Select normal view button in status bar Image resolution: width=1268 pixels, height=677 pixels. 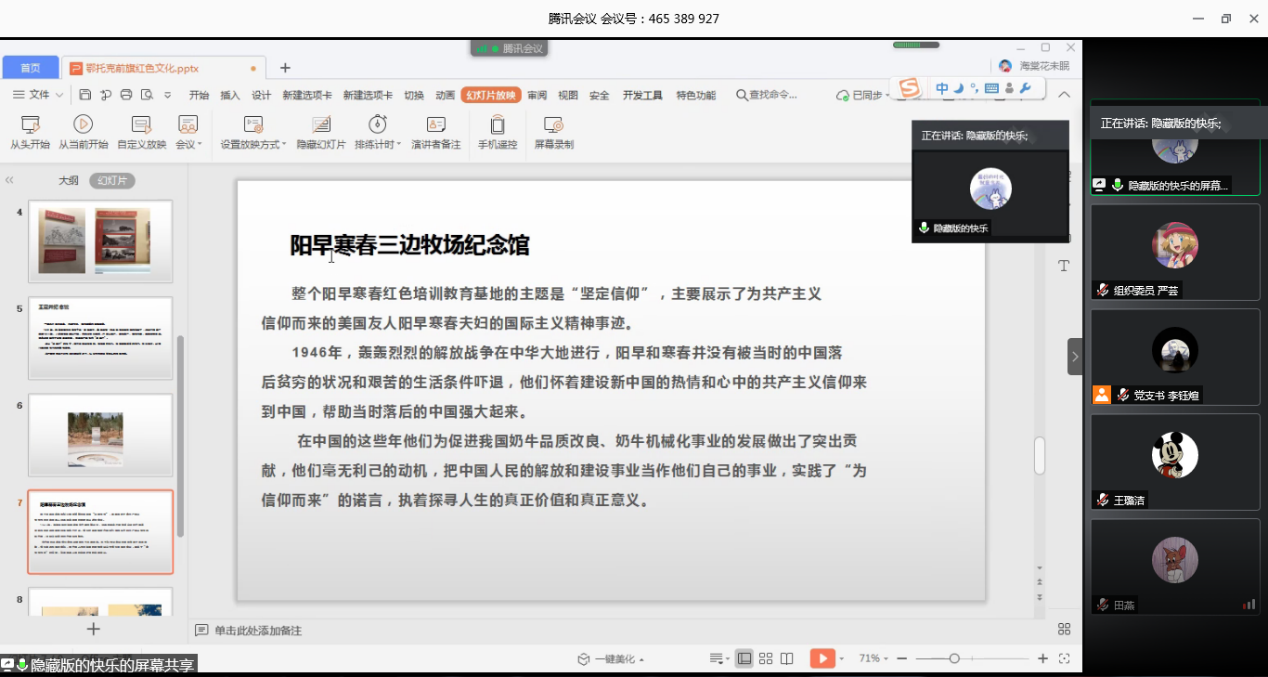(744, 658)
